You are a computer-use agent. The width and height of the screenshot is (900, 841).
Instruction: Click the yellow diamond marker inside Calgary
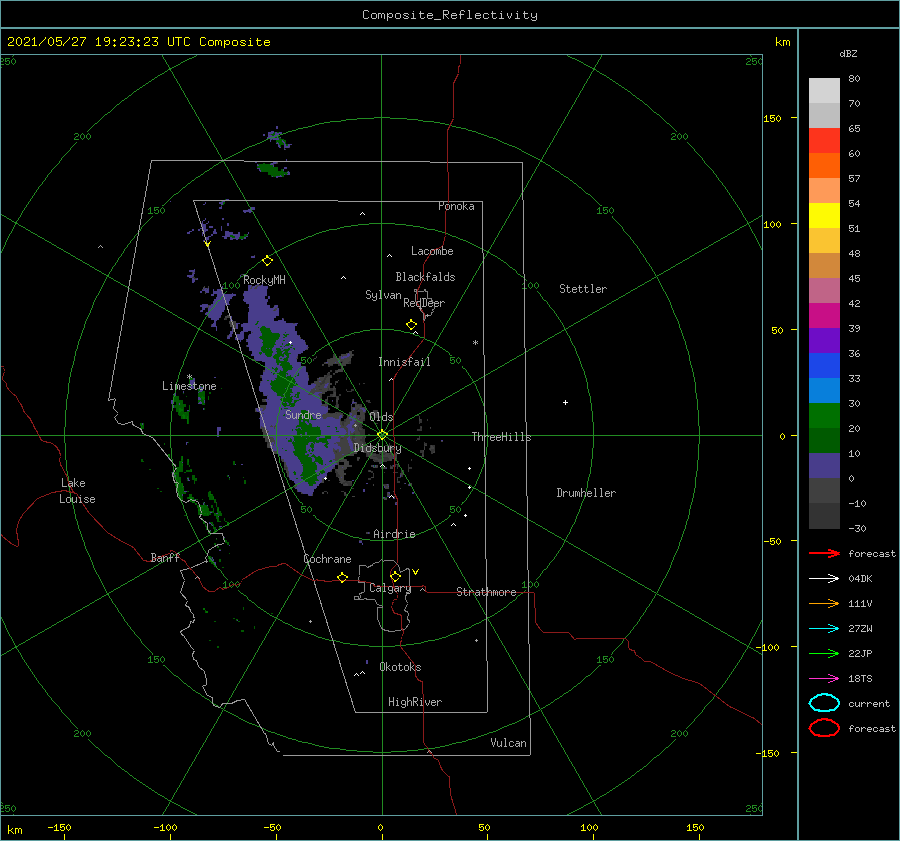[x=395, y=576]
